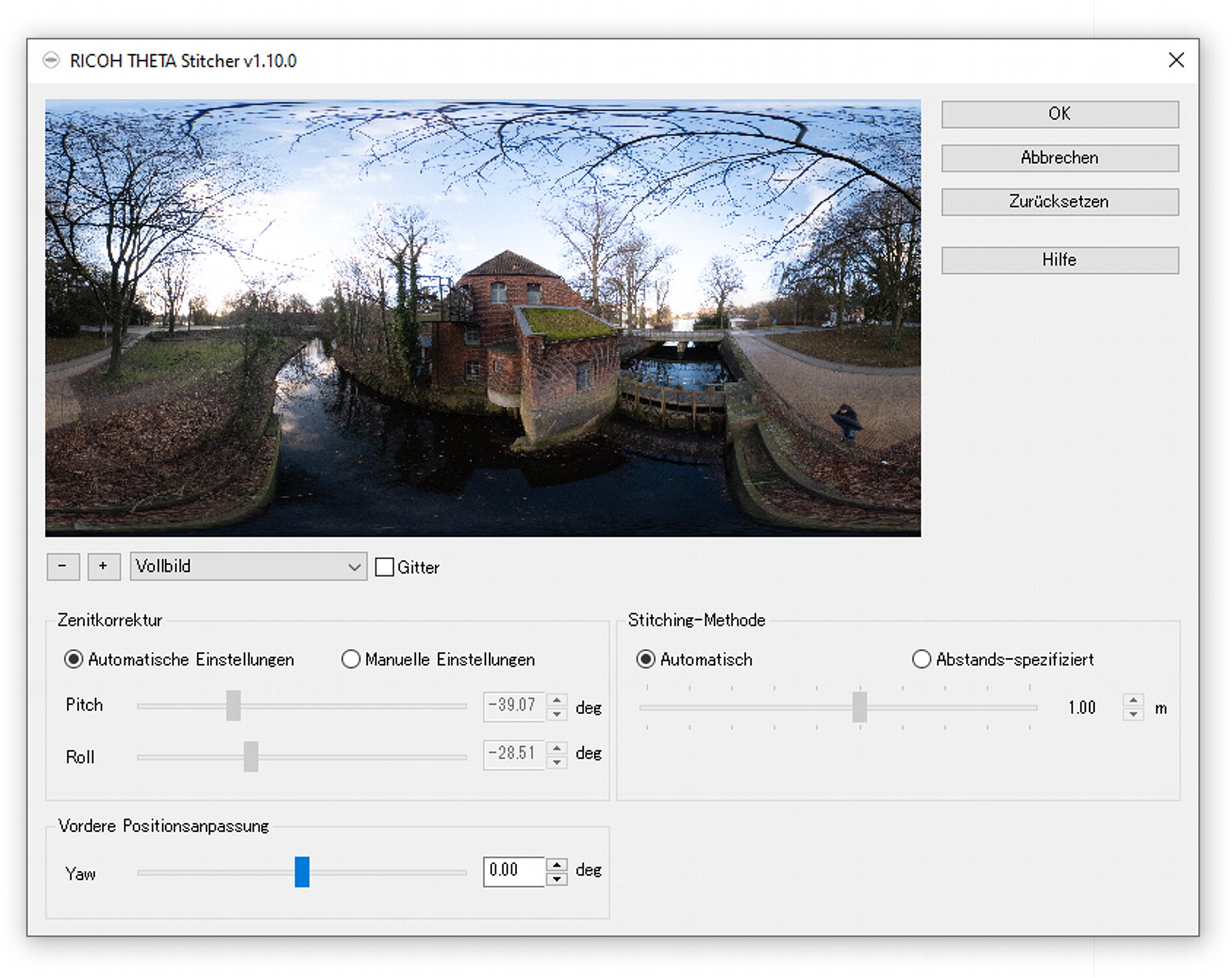The image size is (1232, 978).
Task: Click Zurücksetzen to reset settings
Action: point(1059,201)
